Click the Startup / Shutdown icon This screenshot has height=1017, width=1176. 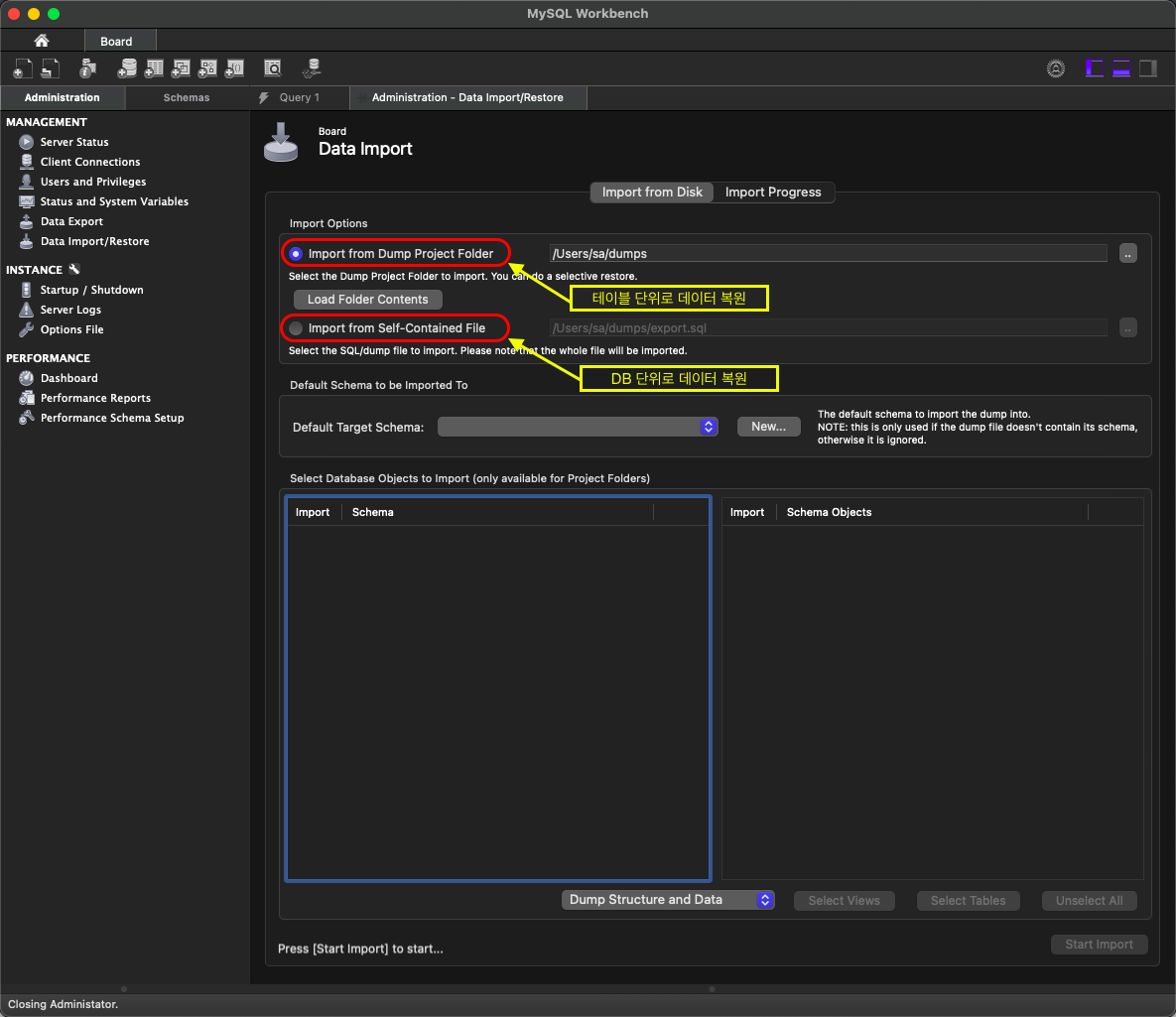(26, 290)
